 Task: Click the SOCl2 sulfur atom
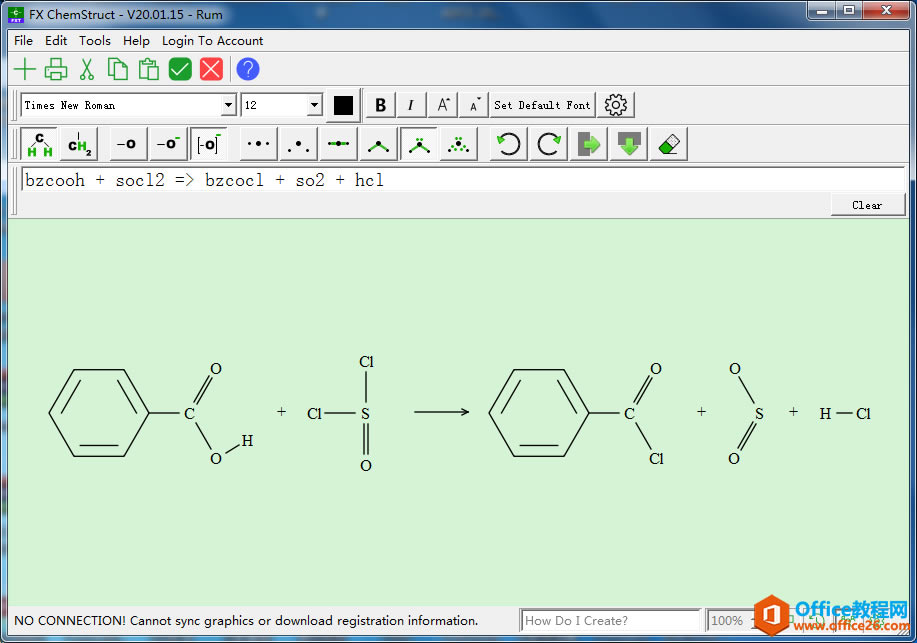pos(365,414)
